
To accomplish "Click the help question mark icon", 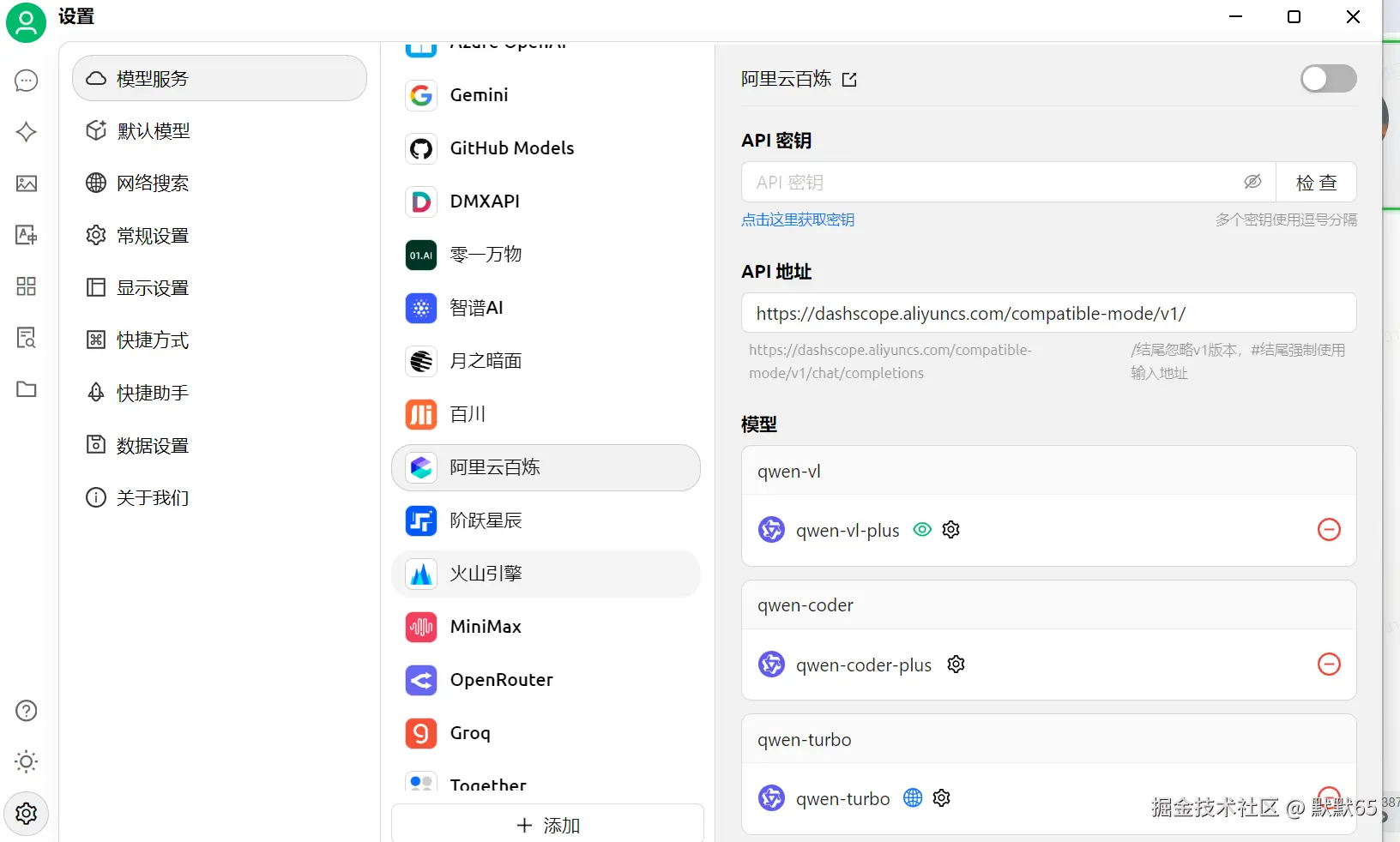I will 27,711.
